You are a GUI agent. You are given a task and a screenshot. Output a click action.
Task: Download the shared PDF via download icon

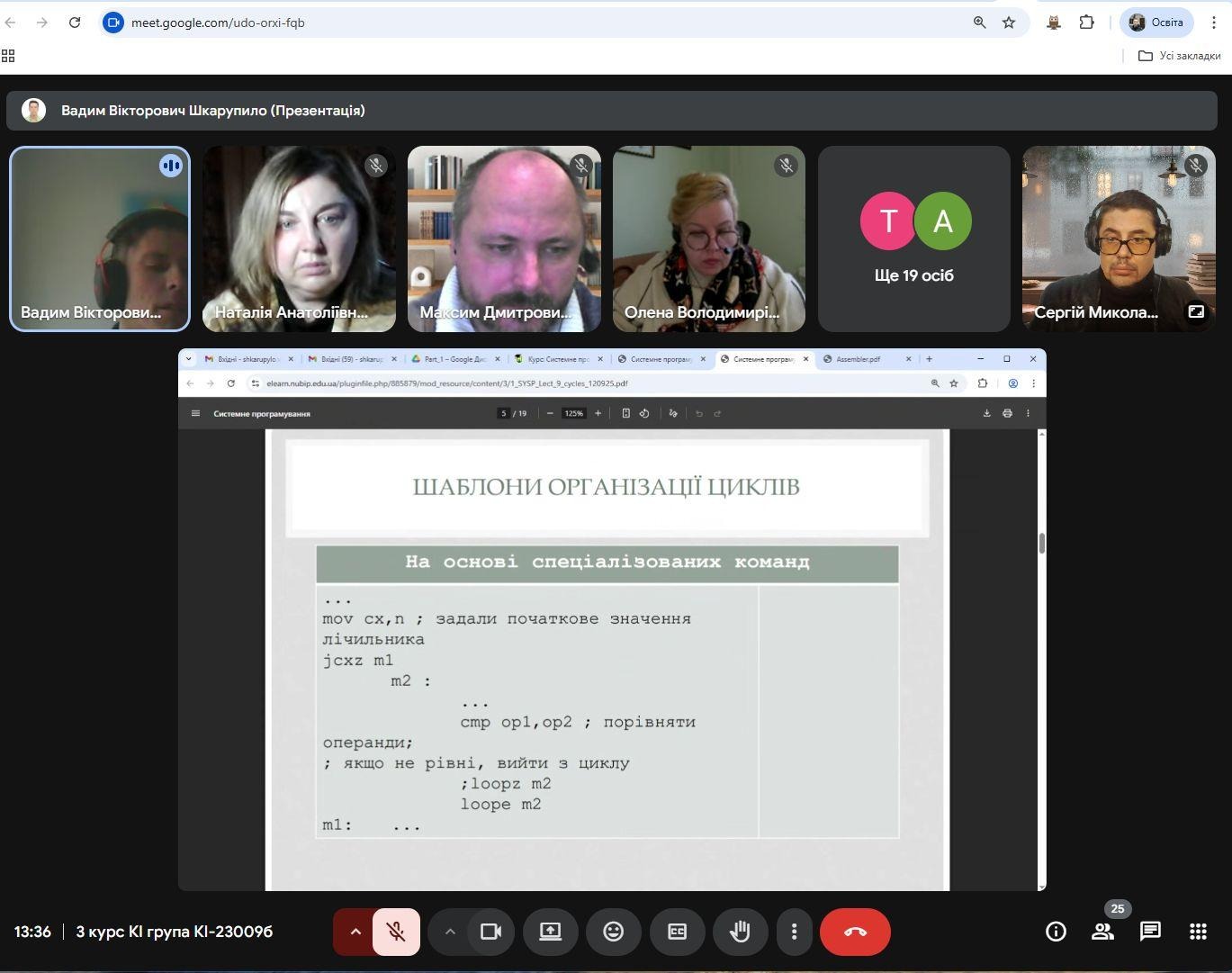coord(986,414)
